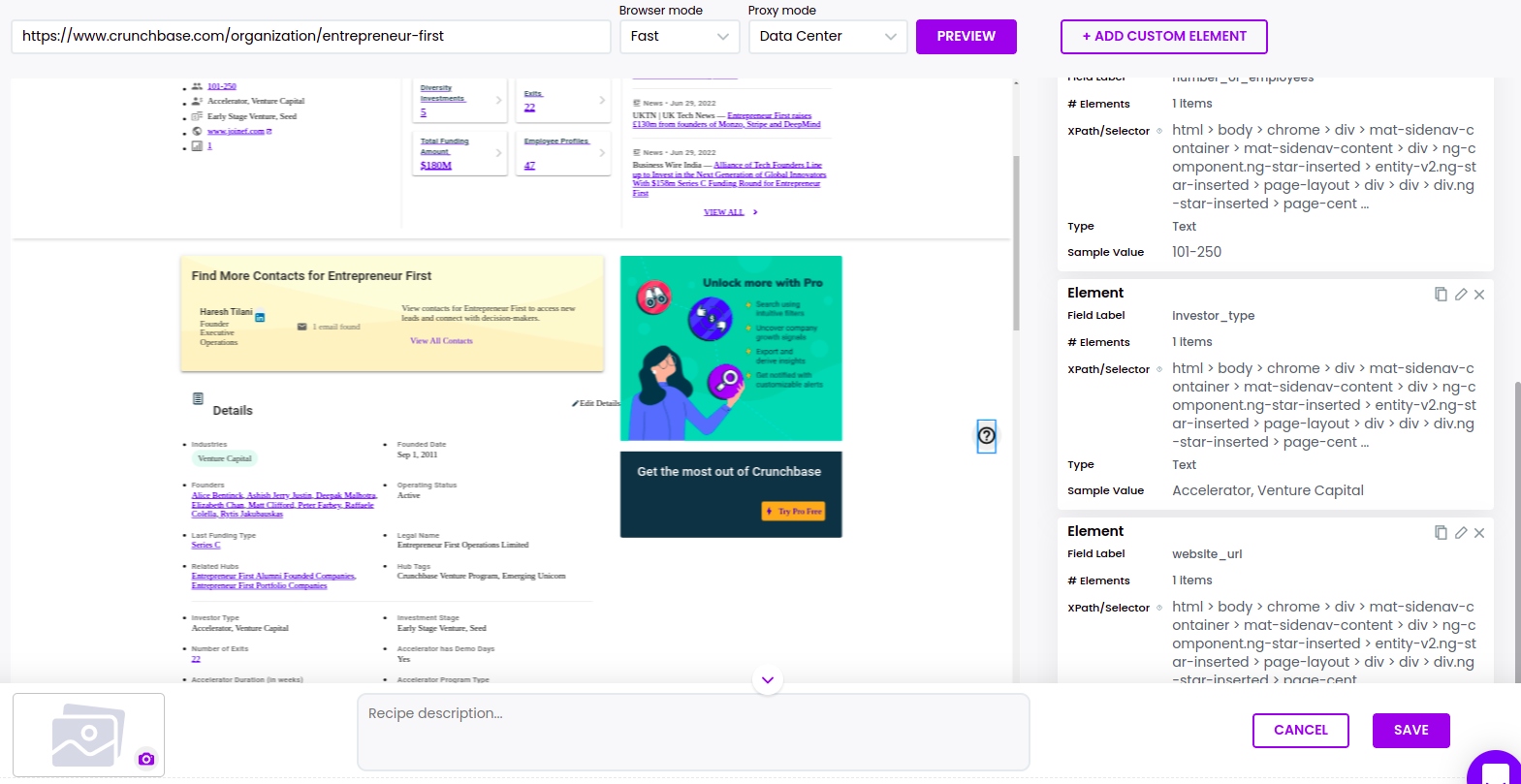
Task: Click the webpage preview vertical scrollbar
Action: [x=1016, y=242]
